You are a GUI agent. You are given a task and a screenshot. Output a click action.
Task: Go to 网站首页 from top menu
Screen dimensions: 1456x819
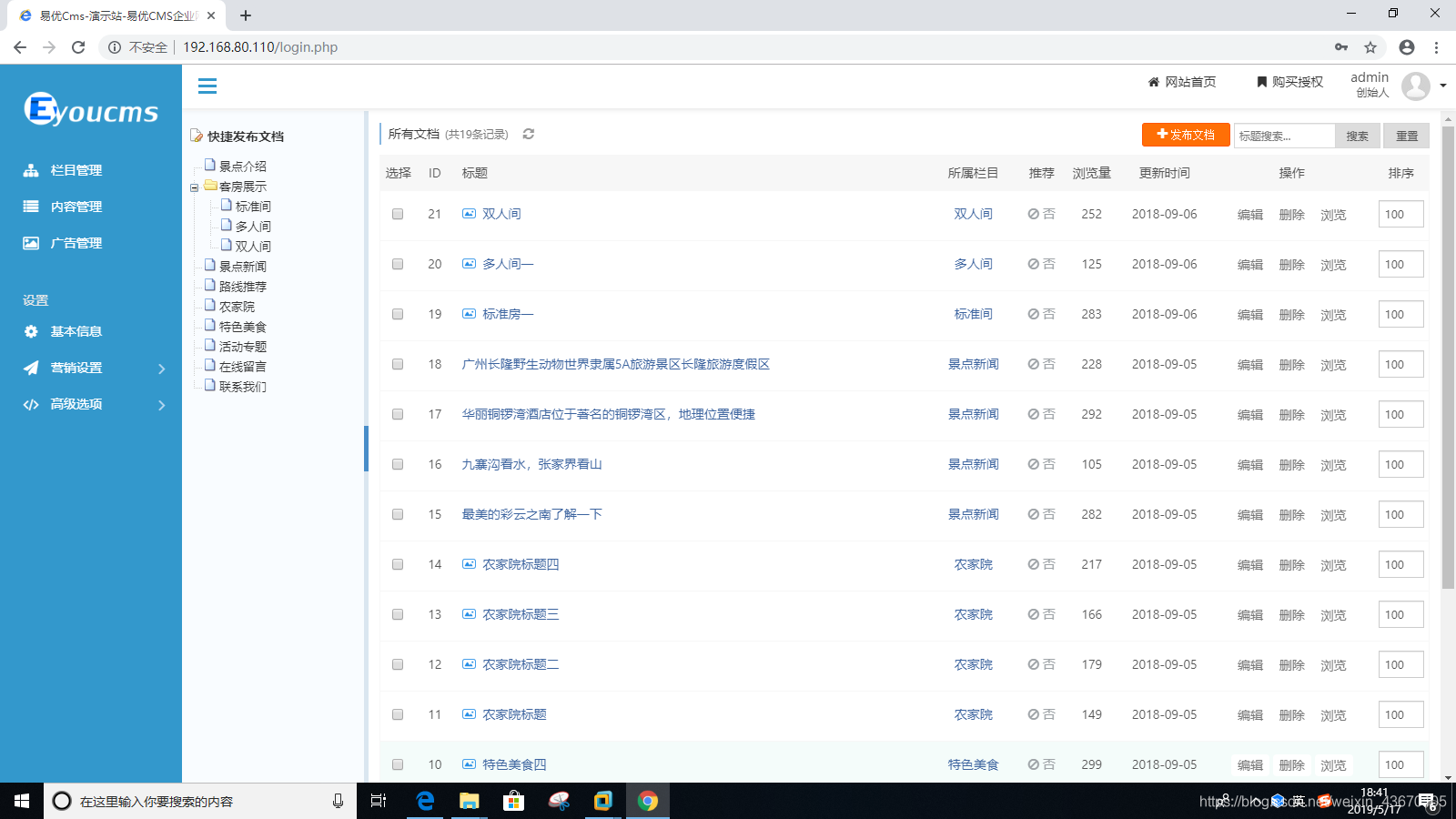[x=1181, y=82]
